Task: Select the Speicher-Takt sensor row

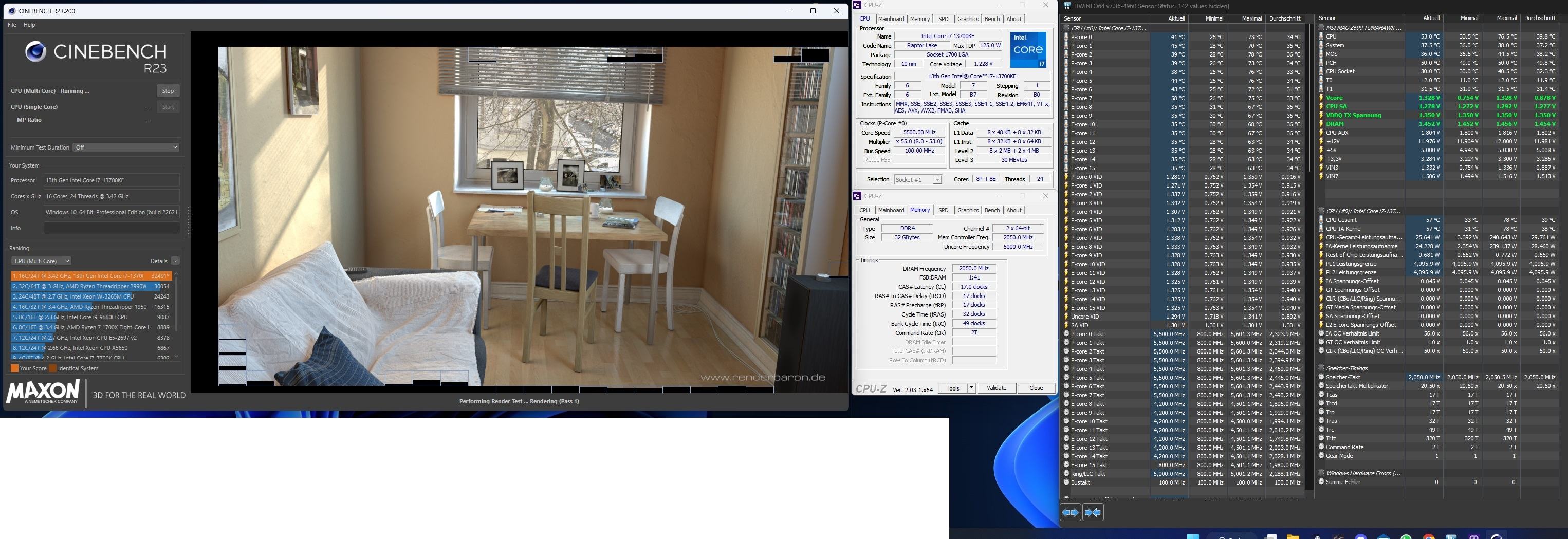Action: pyautogui.click(x=1438, y=377)
